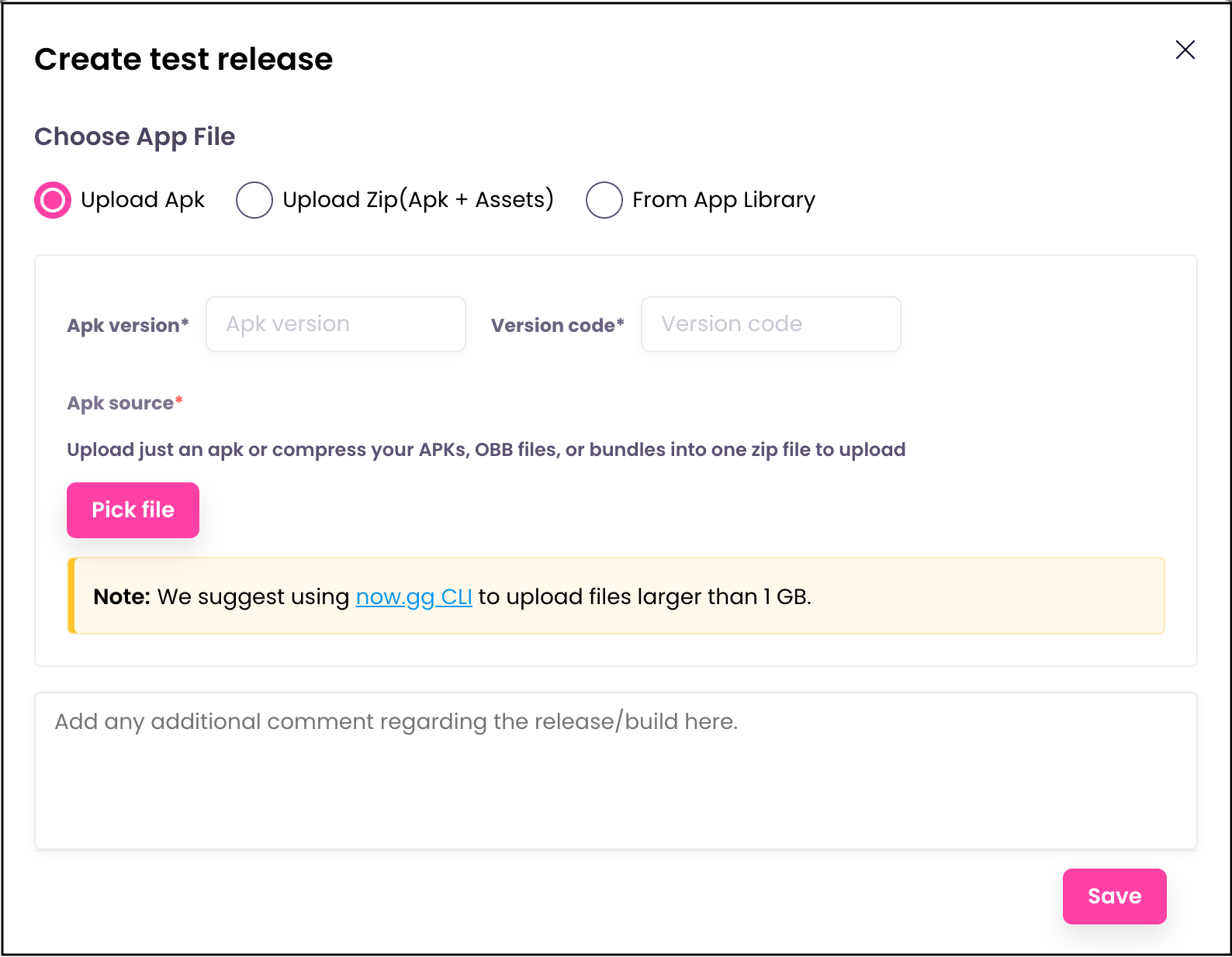Image resolution: width=1232 pixels, height=957 pixels.
Task: Click inside the Apk version field
Action: tap(335, 323)
